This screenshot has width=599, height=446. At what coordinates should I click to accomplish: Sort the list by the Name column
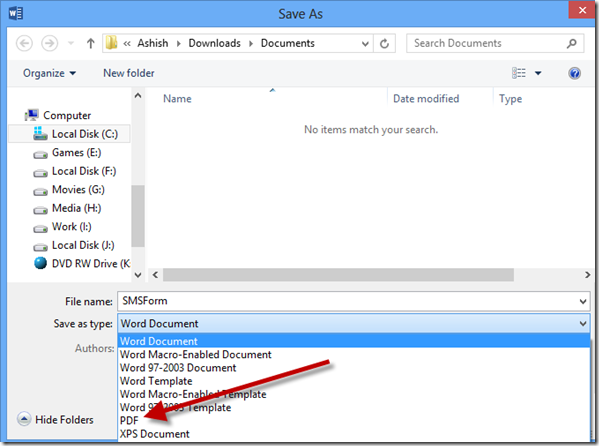click(177, 99)
